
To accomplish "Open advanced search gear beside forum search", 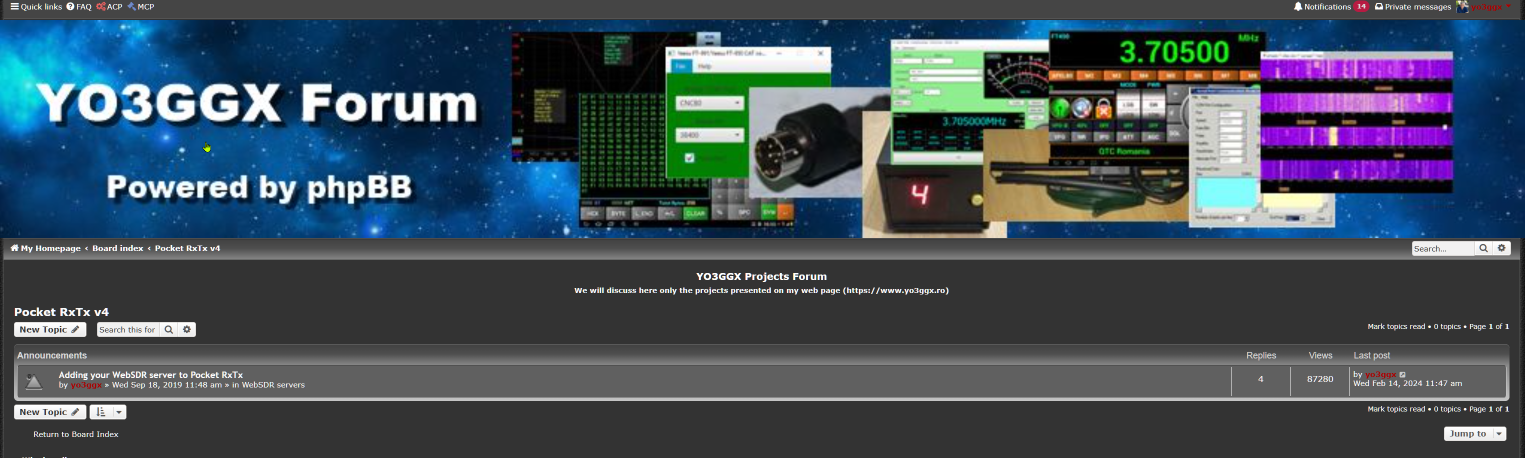I will tap(187, 329).
